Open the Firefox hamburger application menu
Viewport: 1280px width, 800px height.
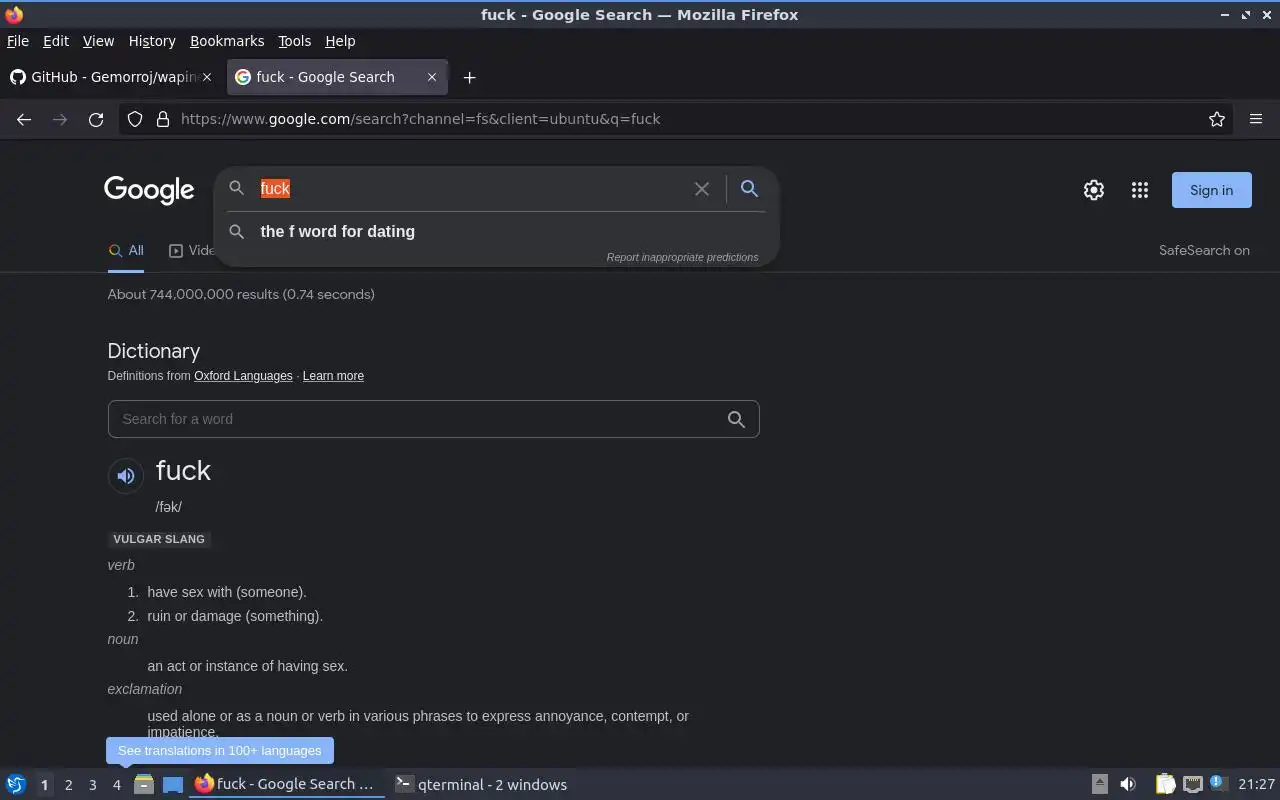click(x=1256, y=119)
